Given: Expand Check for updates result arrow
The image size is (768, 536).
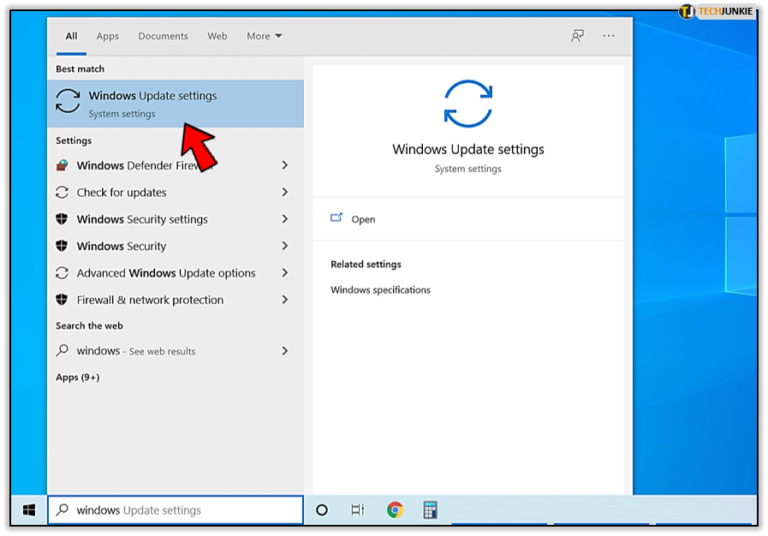Looking at the screenshot, I should [x=285, y=193].
